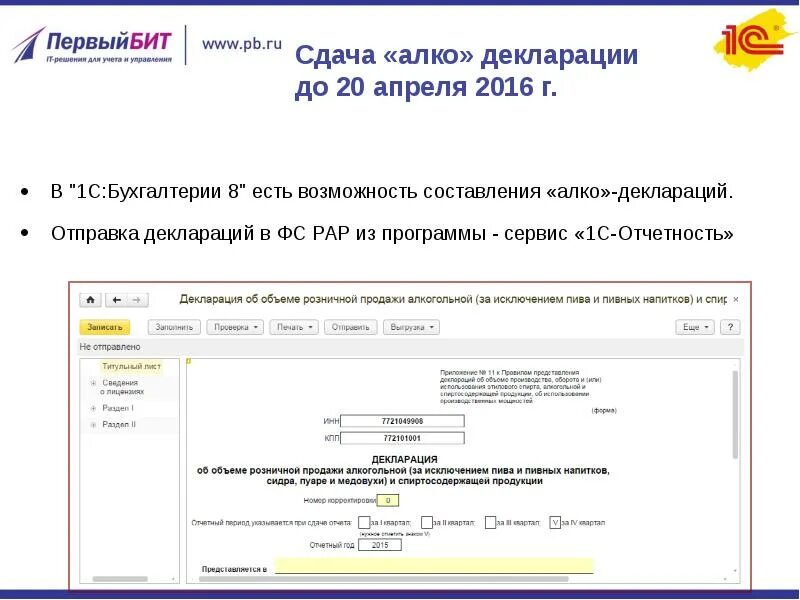The width and height of the screenshot is (800, 600).
Task: Navigate back with the left arrow
Action: pyautogui.click(x=116, y=300)
